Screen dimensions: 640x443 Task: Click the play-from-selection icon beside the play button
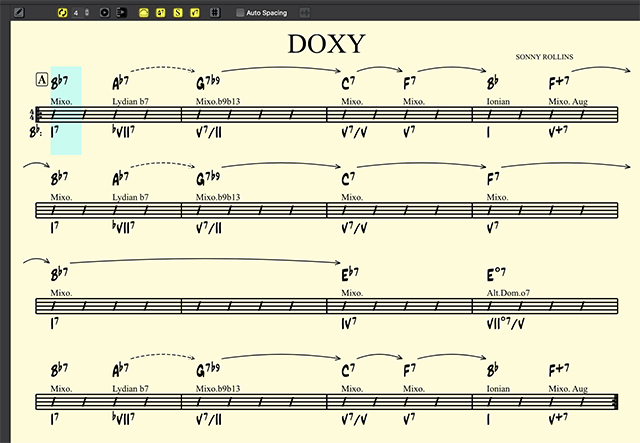tap(121, 13)
